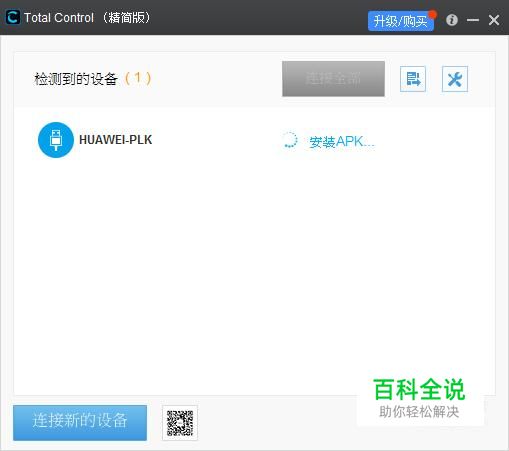Click the Total Control logo icon

point(13,17)
